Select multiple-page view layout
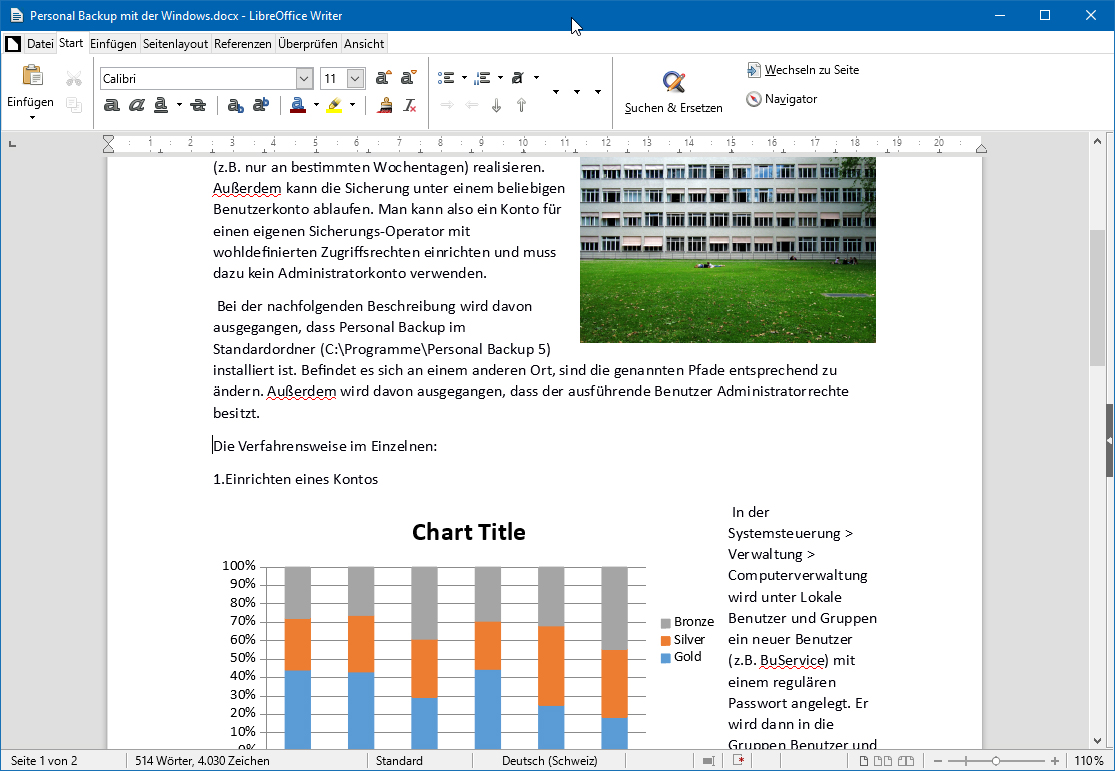Image resolution: width=1115 pixels, height=771 pixels. point(882,760)
